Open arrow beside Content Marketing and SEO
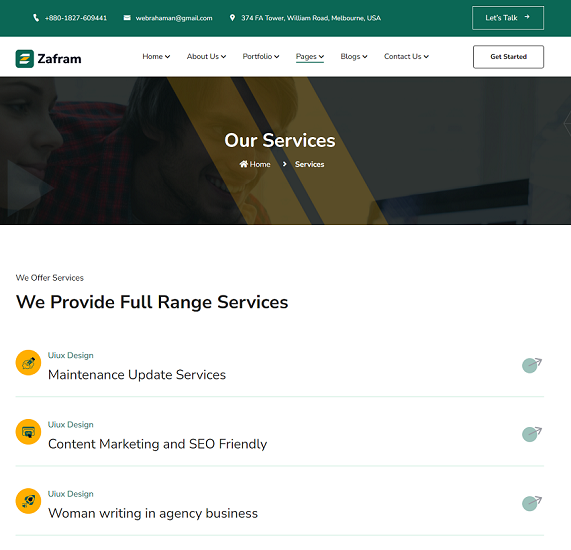 pos(532,434)
